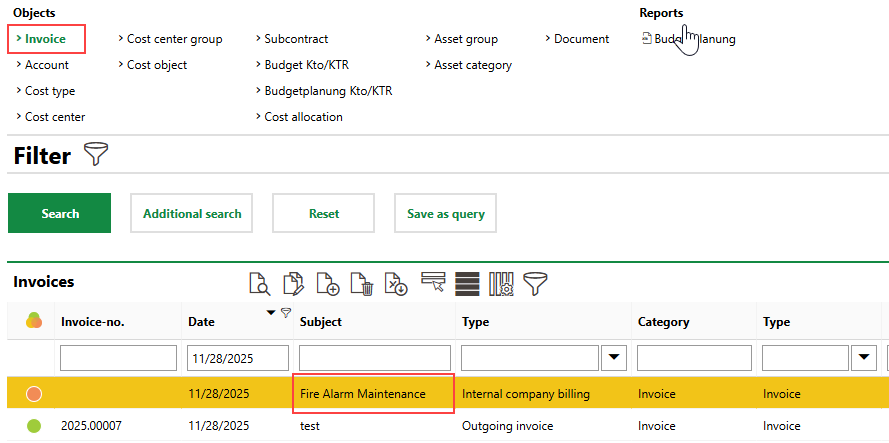Click invoice number 2025.00007
The height and width of the screenshot is (443, 889).
(91, 426)
